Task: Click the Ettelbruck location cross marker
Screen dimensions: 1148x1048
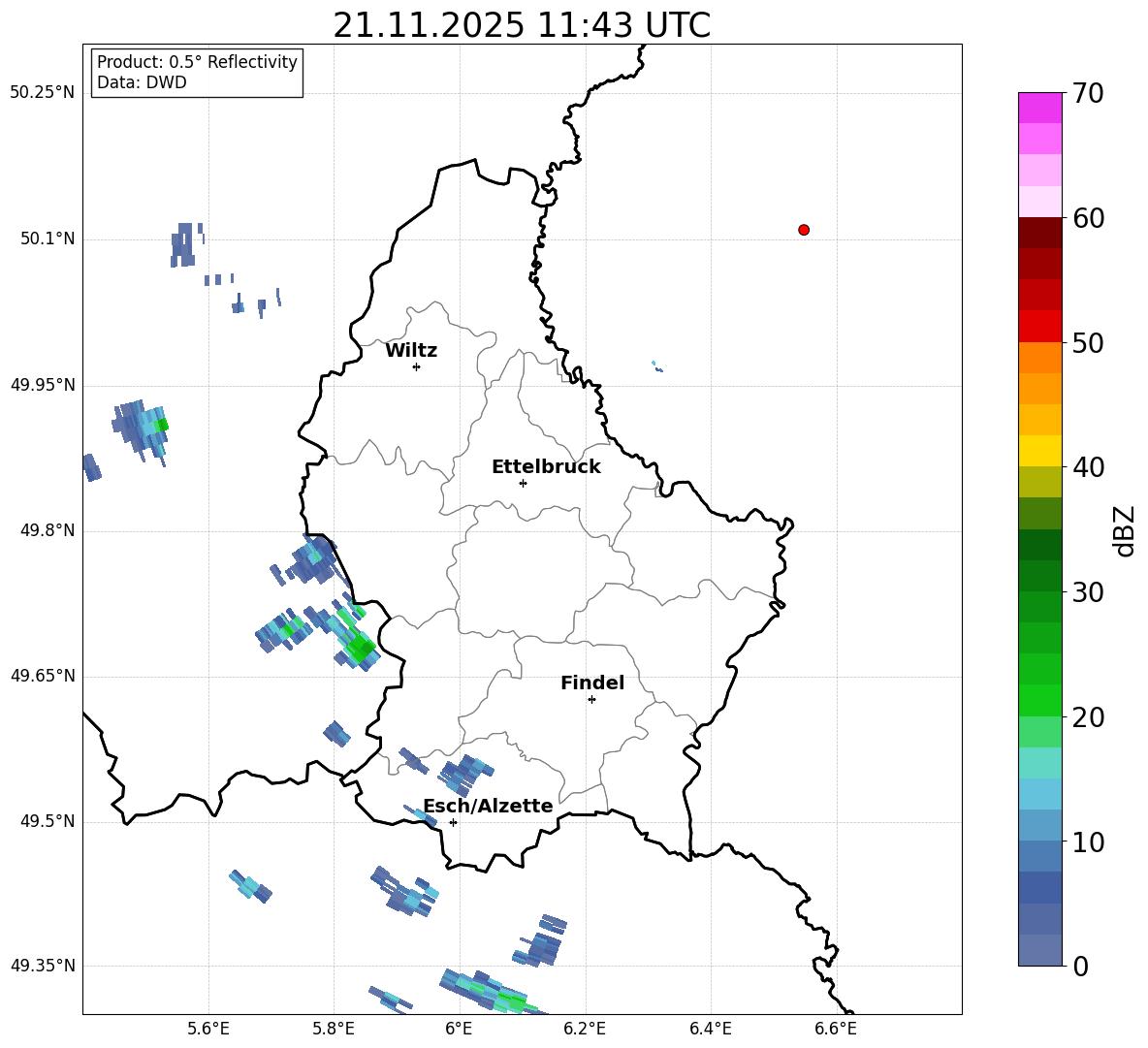Action: tap(523, 483)
